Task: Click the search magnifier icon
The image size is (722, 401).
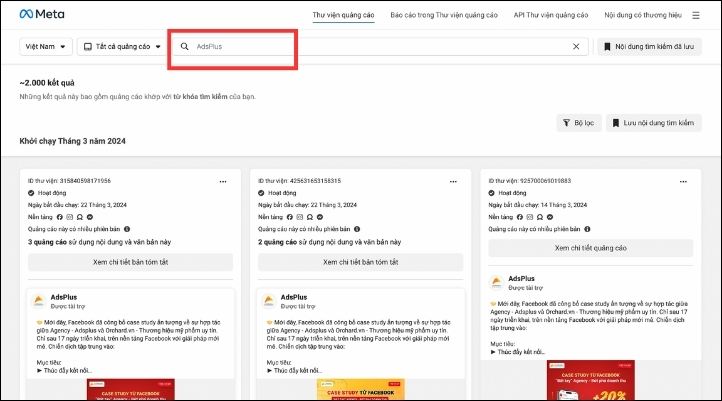Action: coord(184,46)
